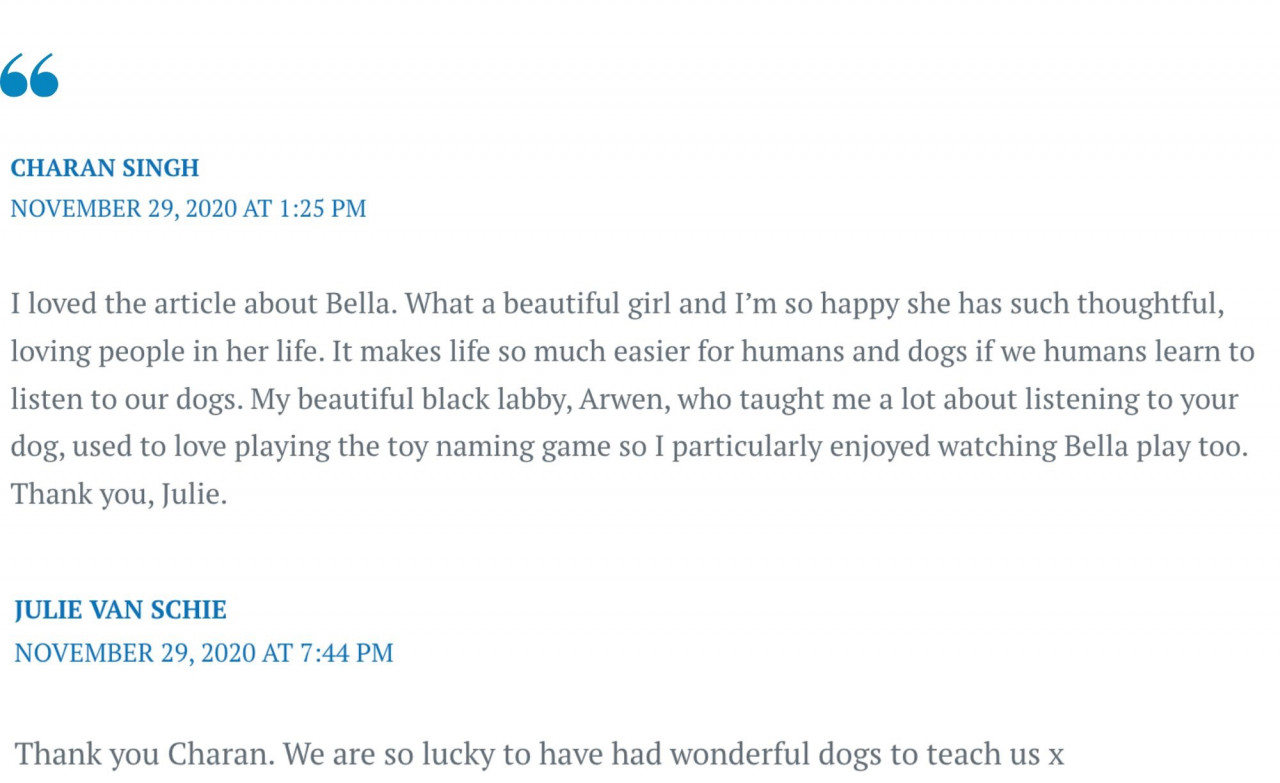Click the "Thank you, Julie." closing line
Screen dimensions: 1280x783
119,495
